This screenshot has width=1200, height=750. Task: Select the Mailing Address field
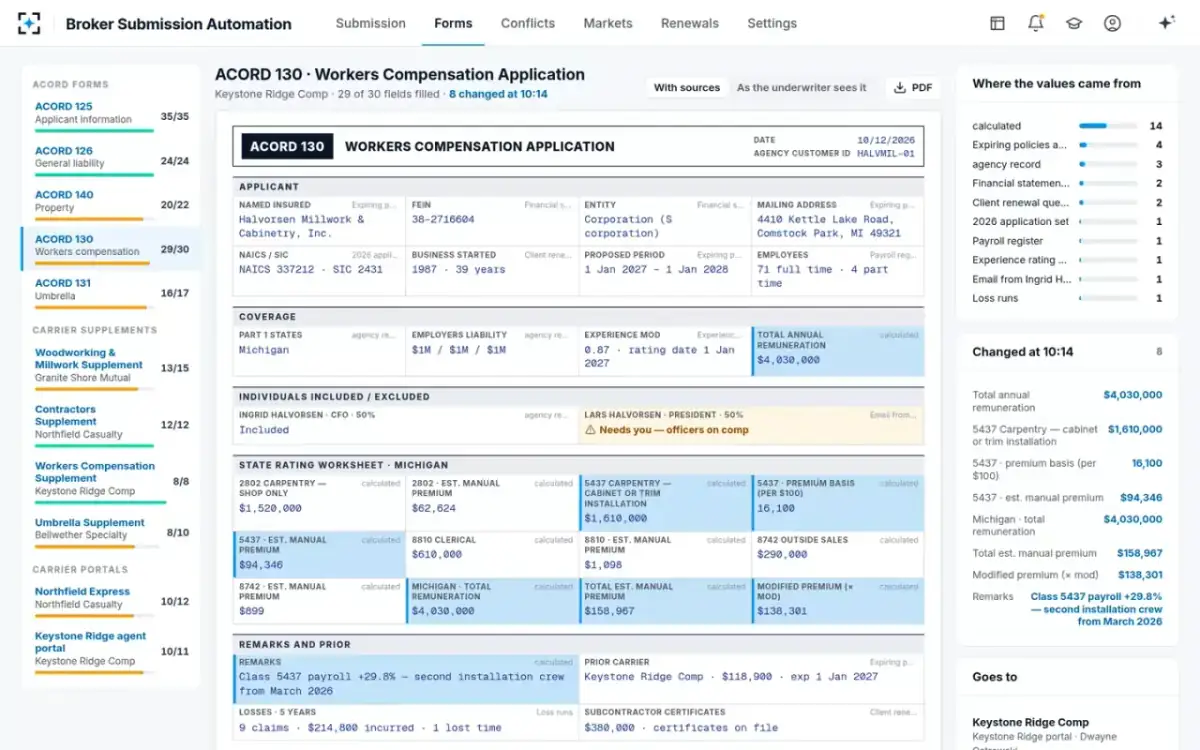pos(838,220)
